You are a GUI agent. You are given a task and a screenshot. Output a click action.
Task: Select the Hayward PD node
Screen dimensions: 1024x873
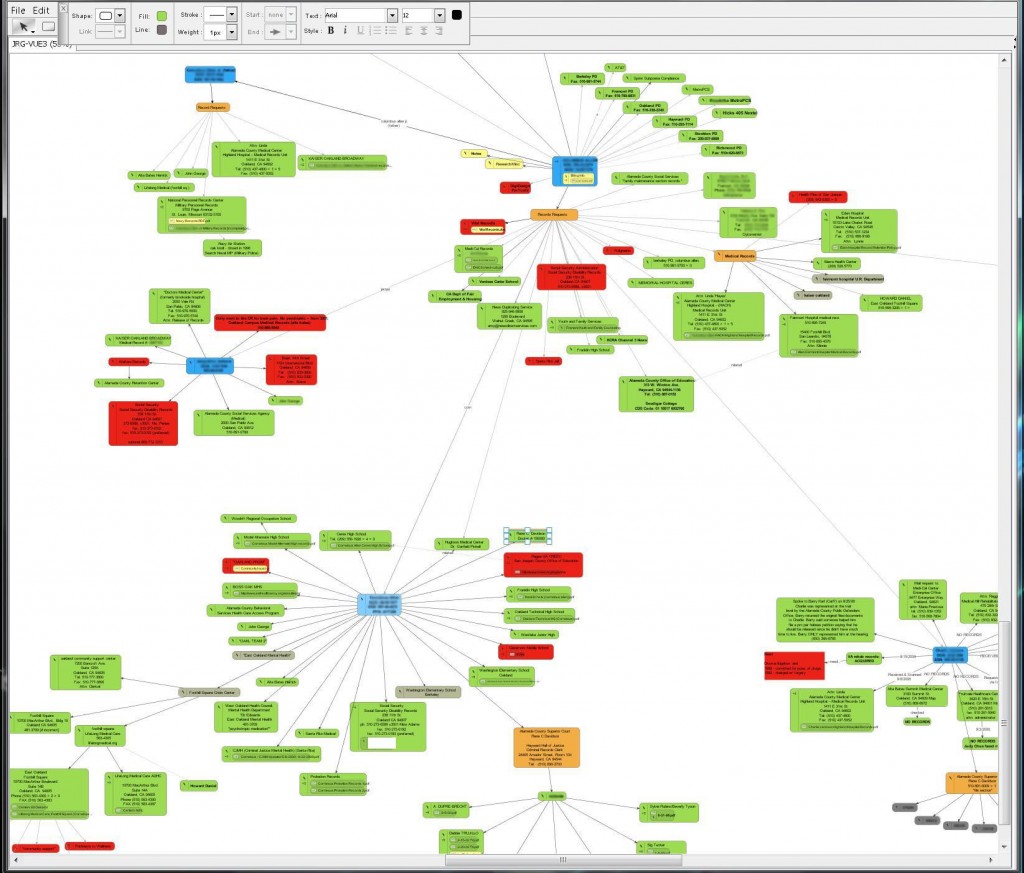tap(675, 121)
